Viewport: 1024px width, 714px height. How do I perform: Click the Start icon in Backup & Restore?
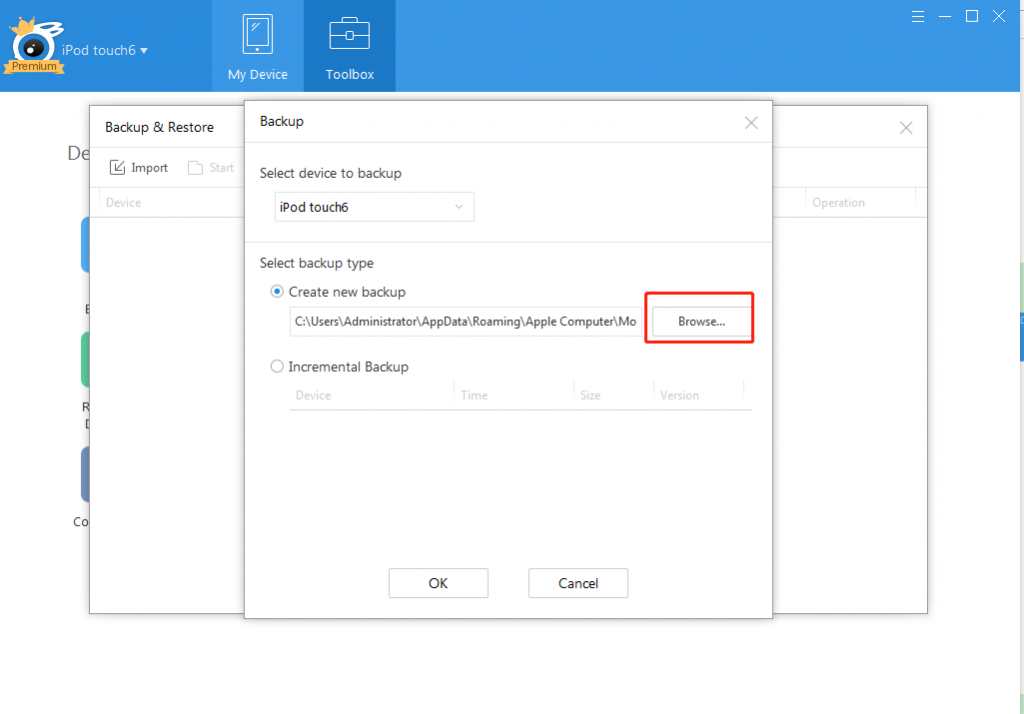[196, 168]
